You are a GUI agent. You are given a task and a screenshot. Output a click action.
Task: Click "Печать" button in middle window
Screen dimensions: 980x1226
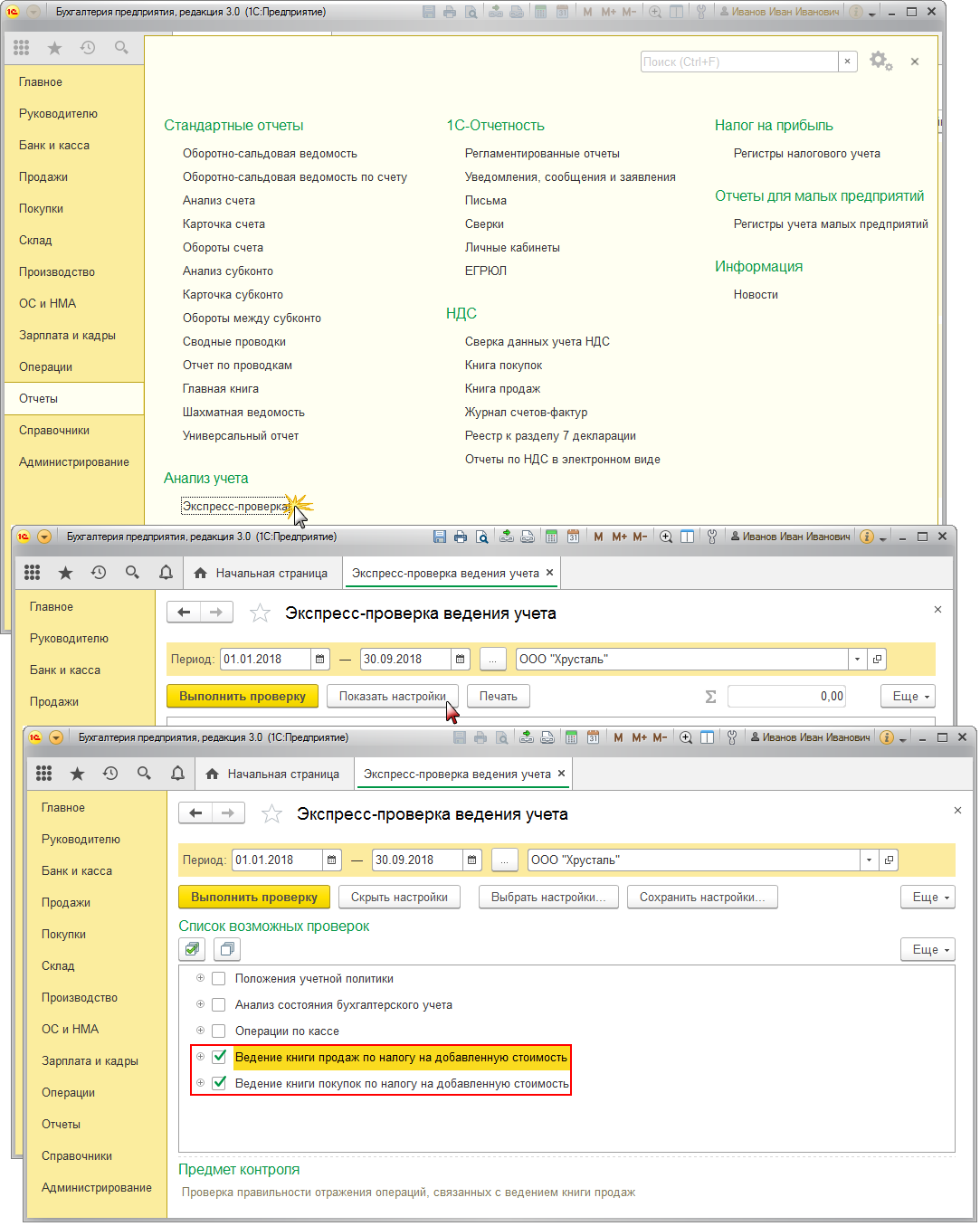(499, 696)
